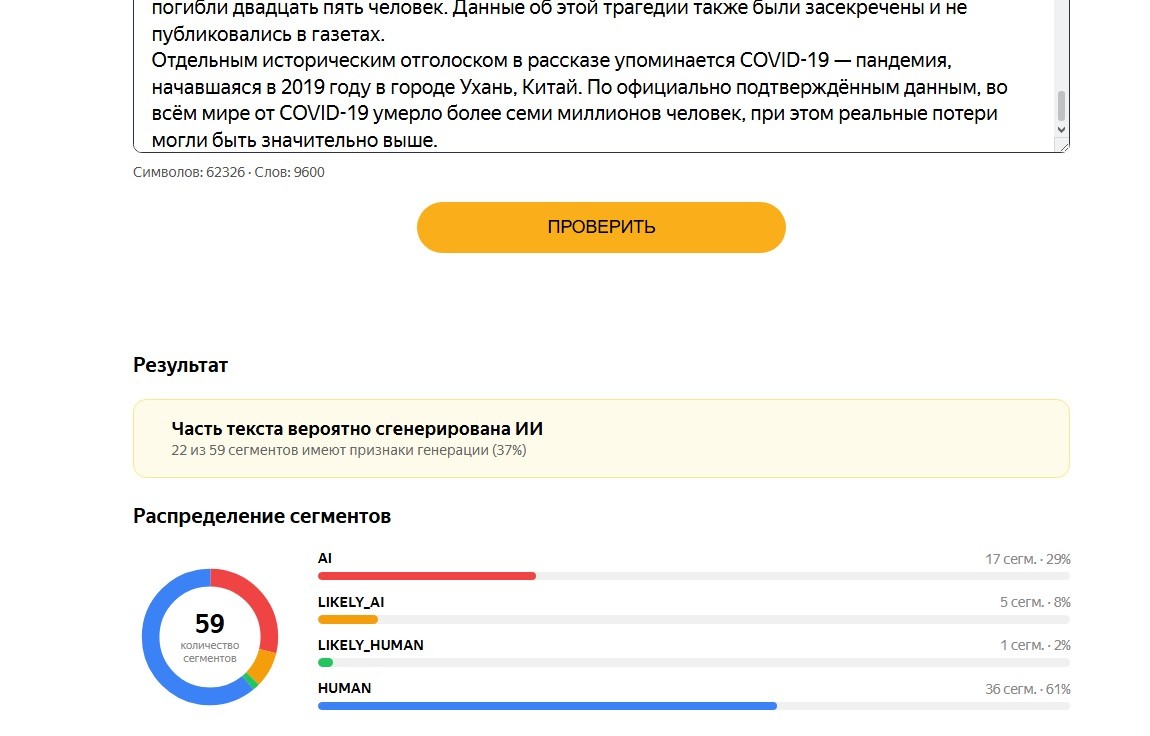Select the green LIKELY_HUMAN donut segment
The height and width of the screenshot is (736, 1150).
(x=251, y=681)
